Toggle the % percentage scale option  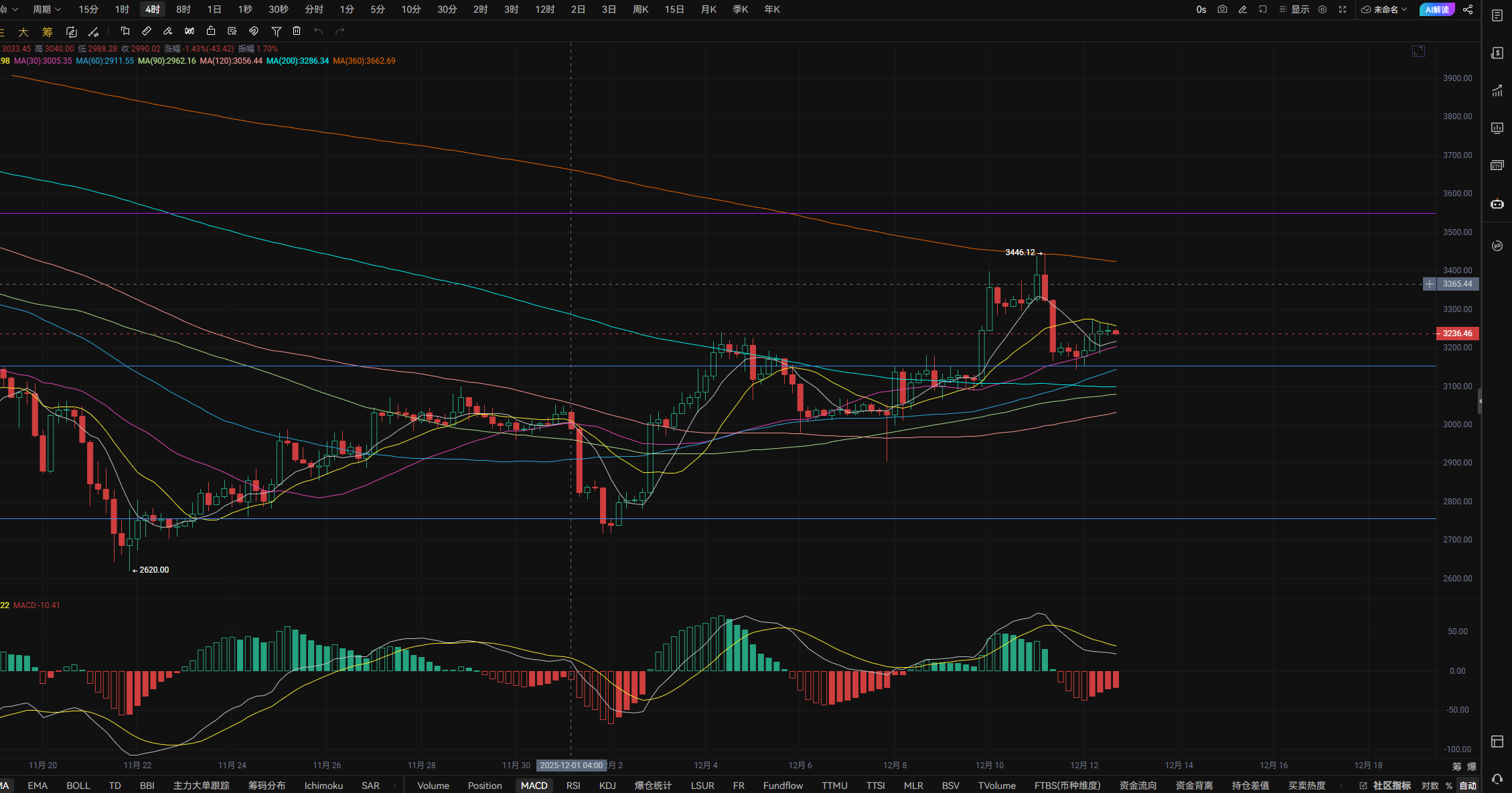1449,786
